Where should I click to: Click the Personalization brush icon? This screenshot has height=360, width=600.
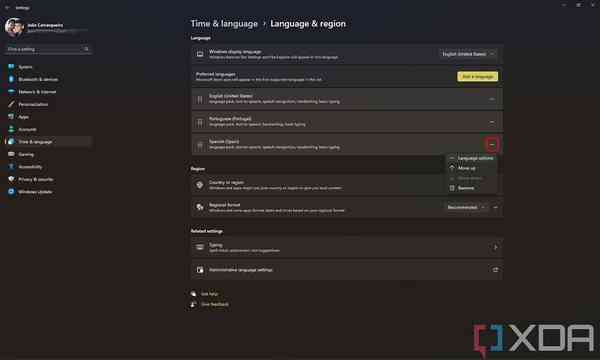coord(11,104)
